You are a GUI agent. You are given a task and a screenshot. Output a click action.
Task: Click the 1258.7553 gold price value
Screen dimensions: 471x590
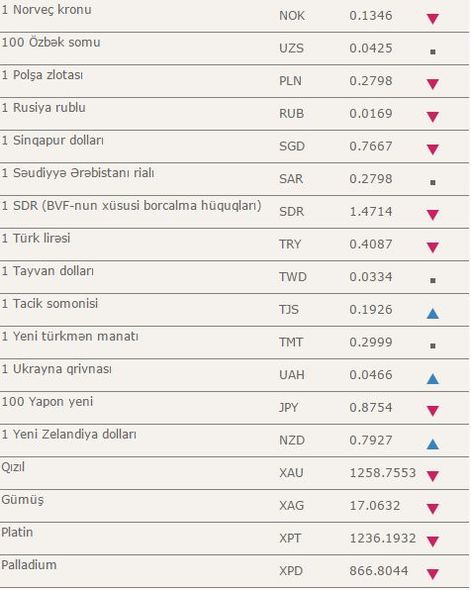point(383,473)
